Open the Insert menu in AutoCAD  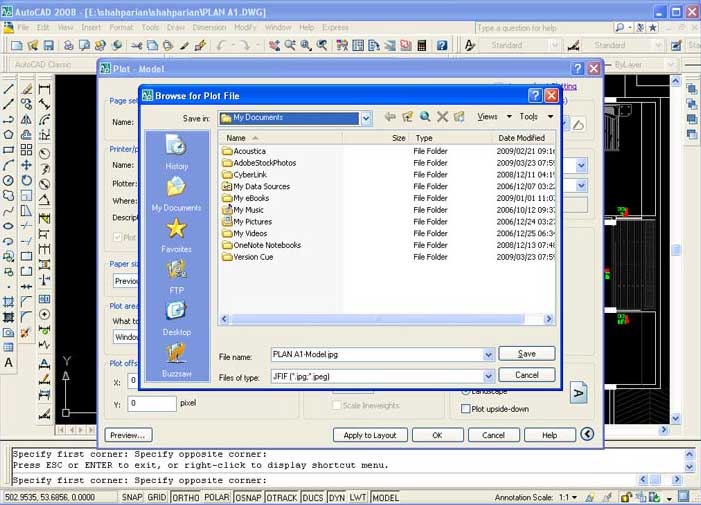(x=91, y=27)
